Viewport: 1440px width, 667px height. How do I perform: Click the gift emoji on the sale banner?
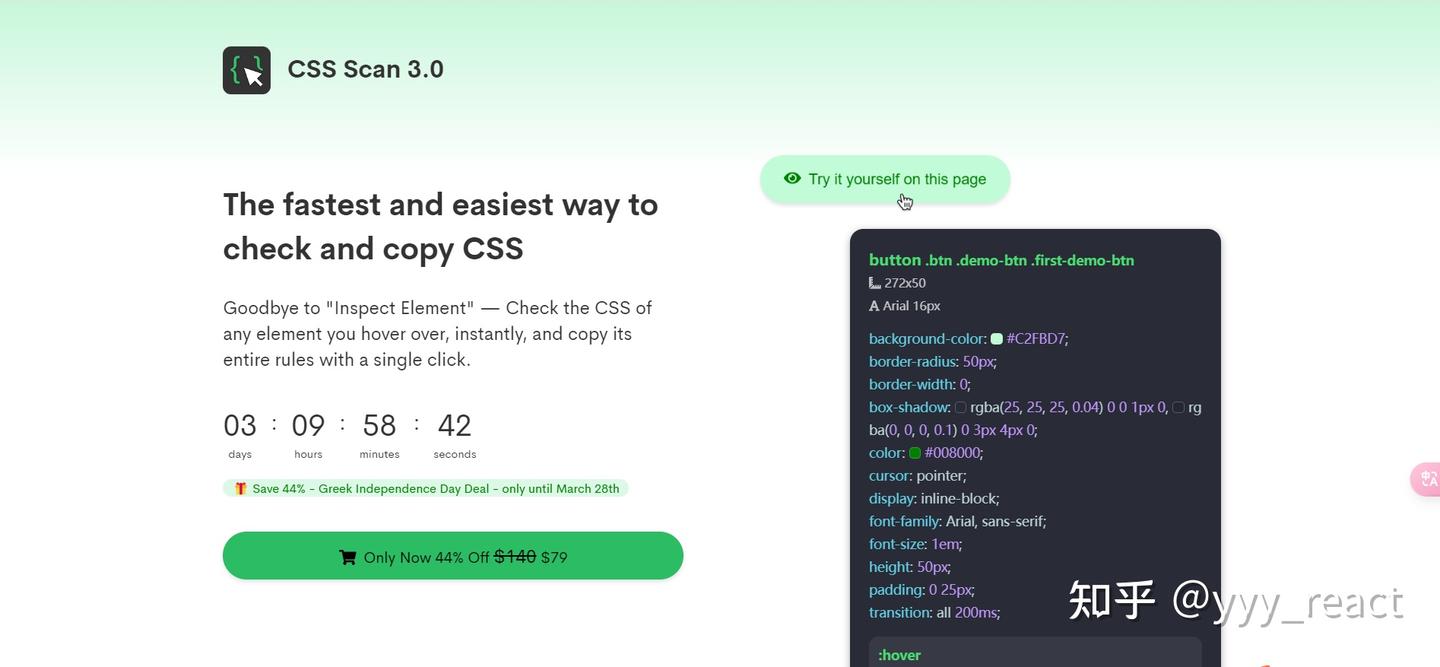point(240,488)
